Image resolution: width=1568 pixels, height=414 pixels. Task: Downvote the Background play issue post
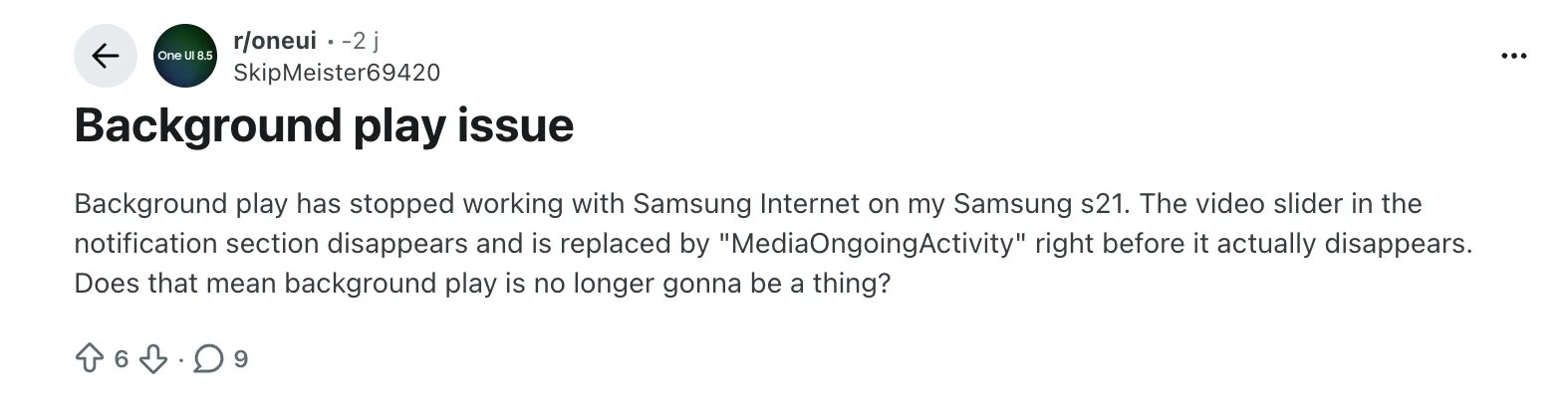point(153,358)
